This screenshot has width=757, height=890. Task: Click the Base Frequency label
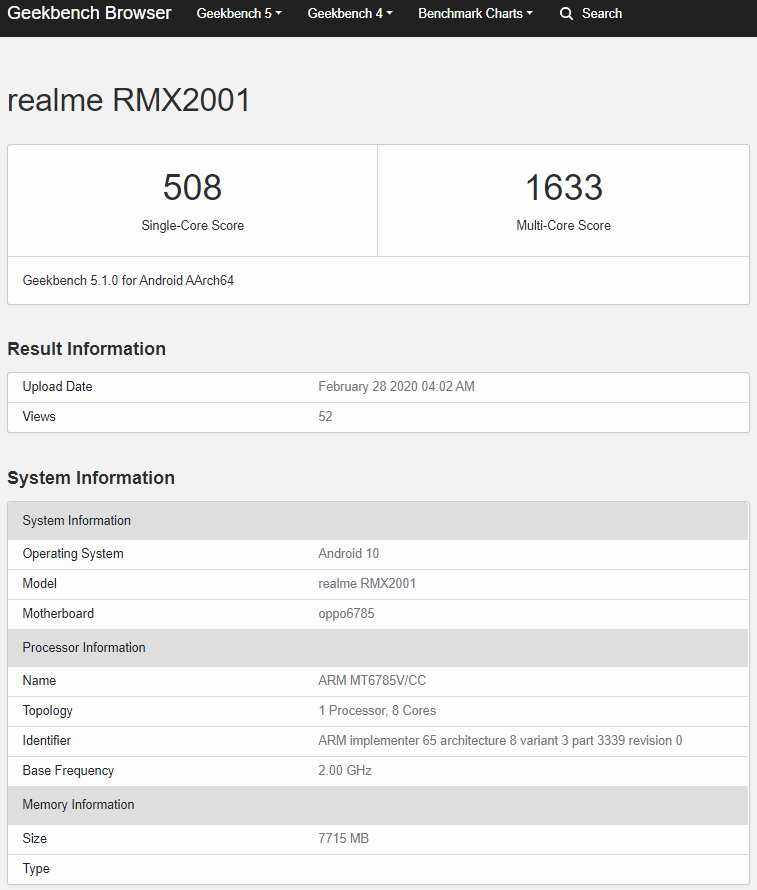(68, 771)
